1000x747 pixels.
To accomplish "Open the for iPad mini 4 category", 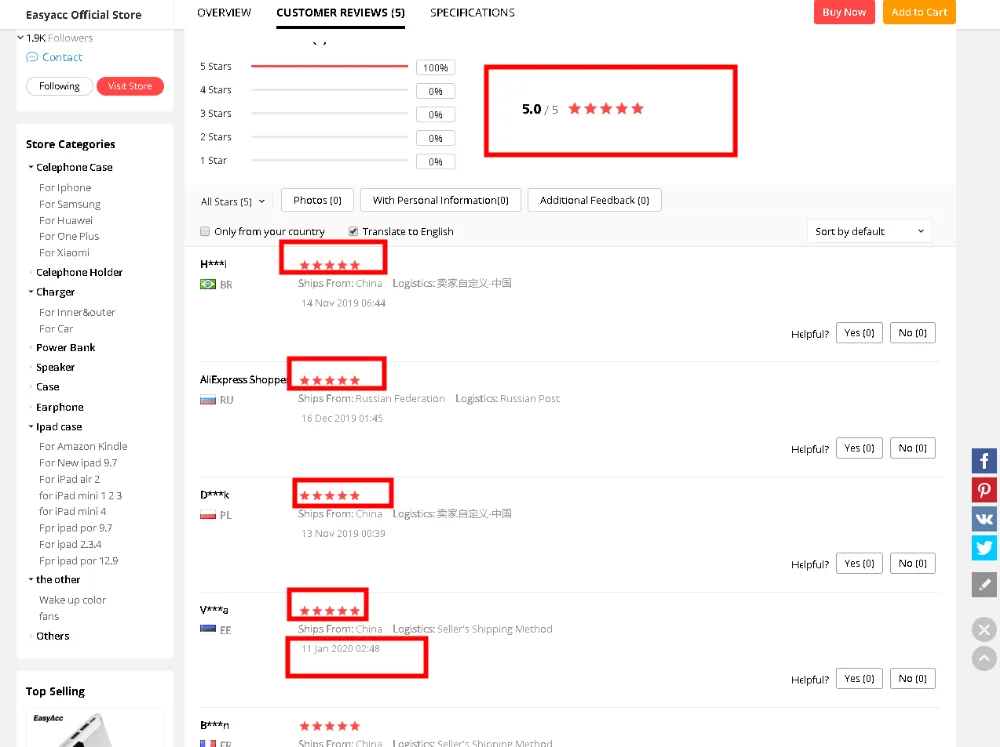I will coord(73,512).
